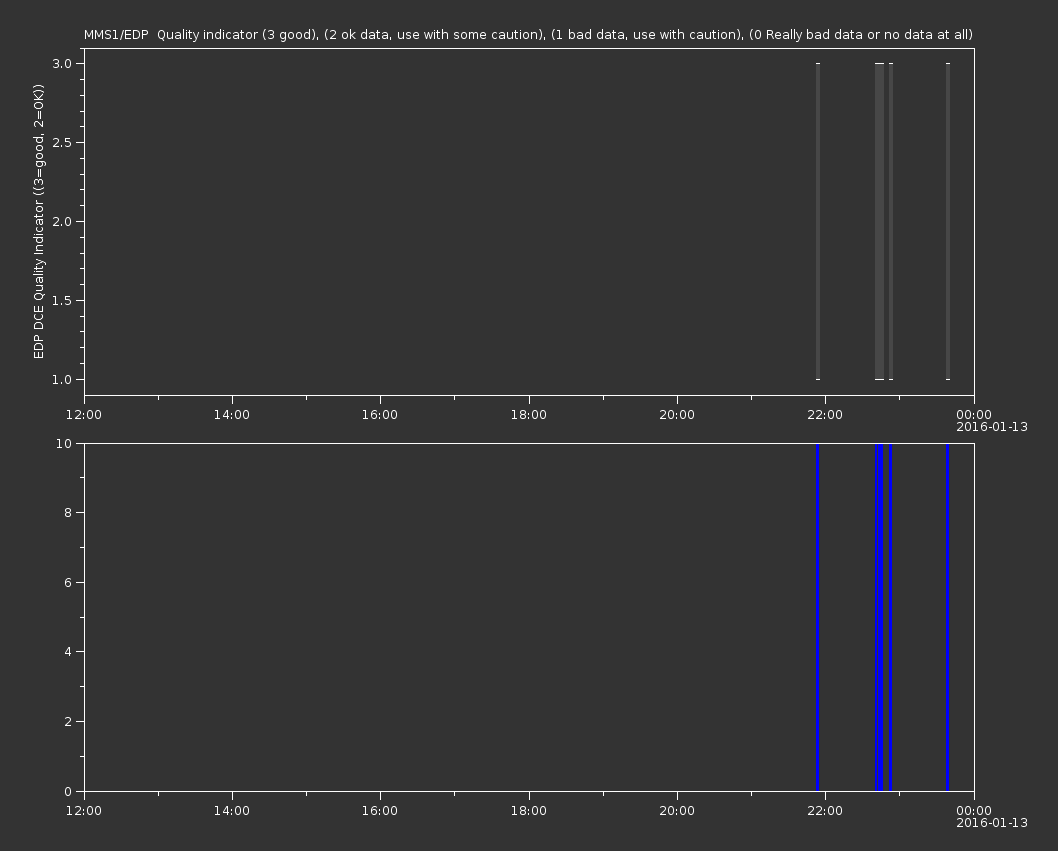
Task: Click the 'EDP DCE Quality Indicator' y-axis label
Action: [x=38, y=221]
